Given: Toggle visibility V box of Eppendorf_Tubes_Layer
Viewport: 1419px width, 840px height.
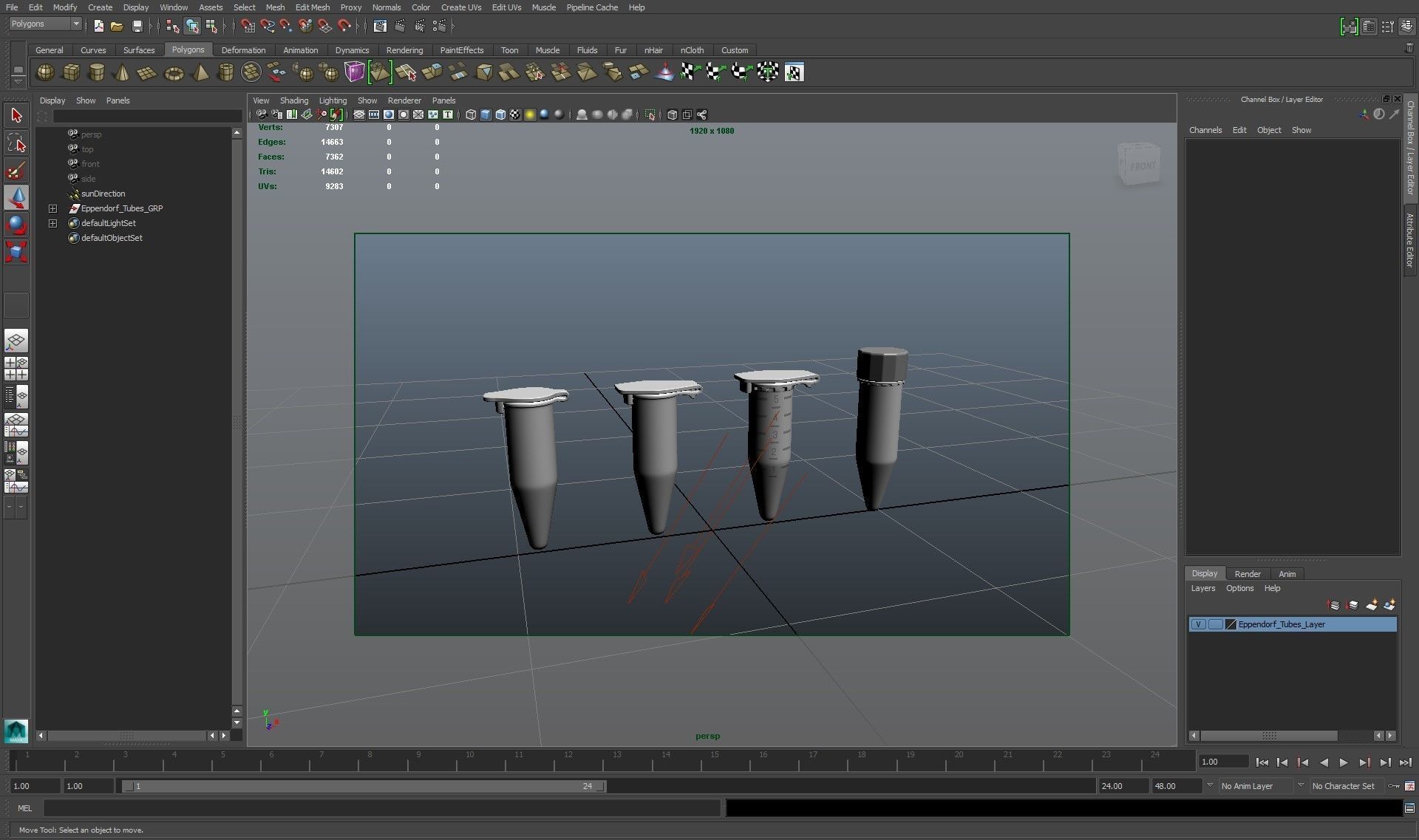Looking at the screenshot, I should click(x=1198, y=624).
